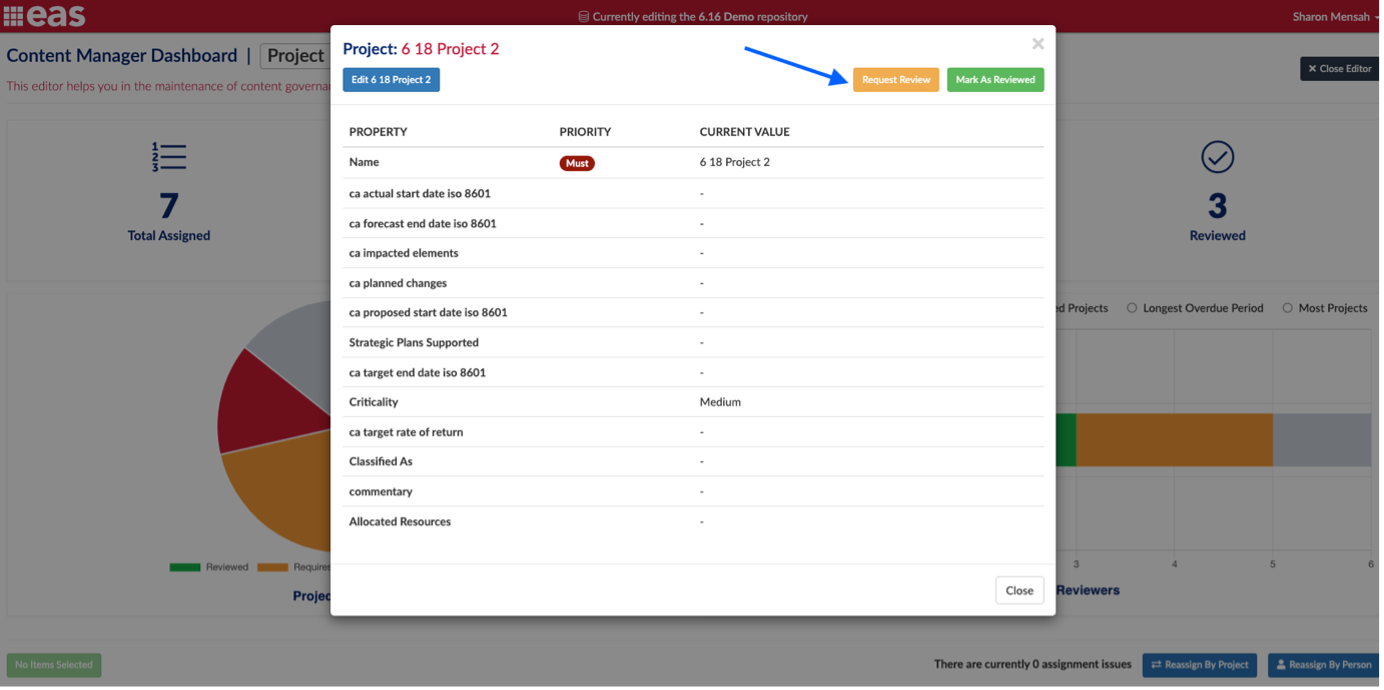1384x690 pixels.
Task: Click the Total Assigned numbered list icon
Action: pyautogui.click(x=169, y=157)
